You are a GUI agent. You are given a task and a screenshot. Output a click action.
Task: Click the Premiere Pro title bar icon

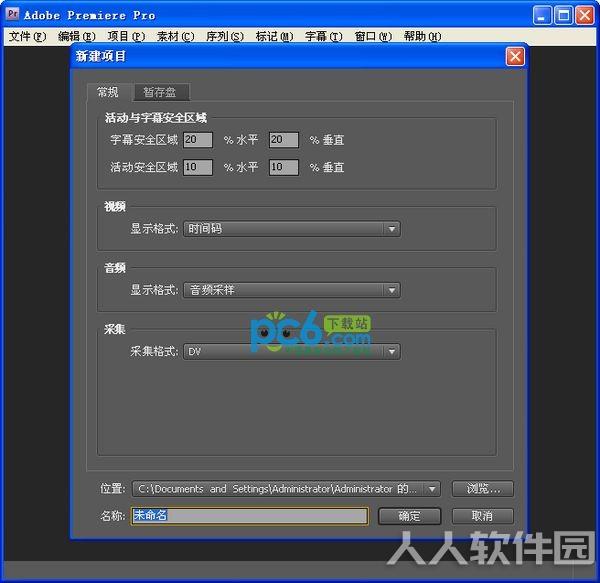pos(13,14)
